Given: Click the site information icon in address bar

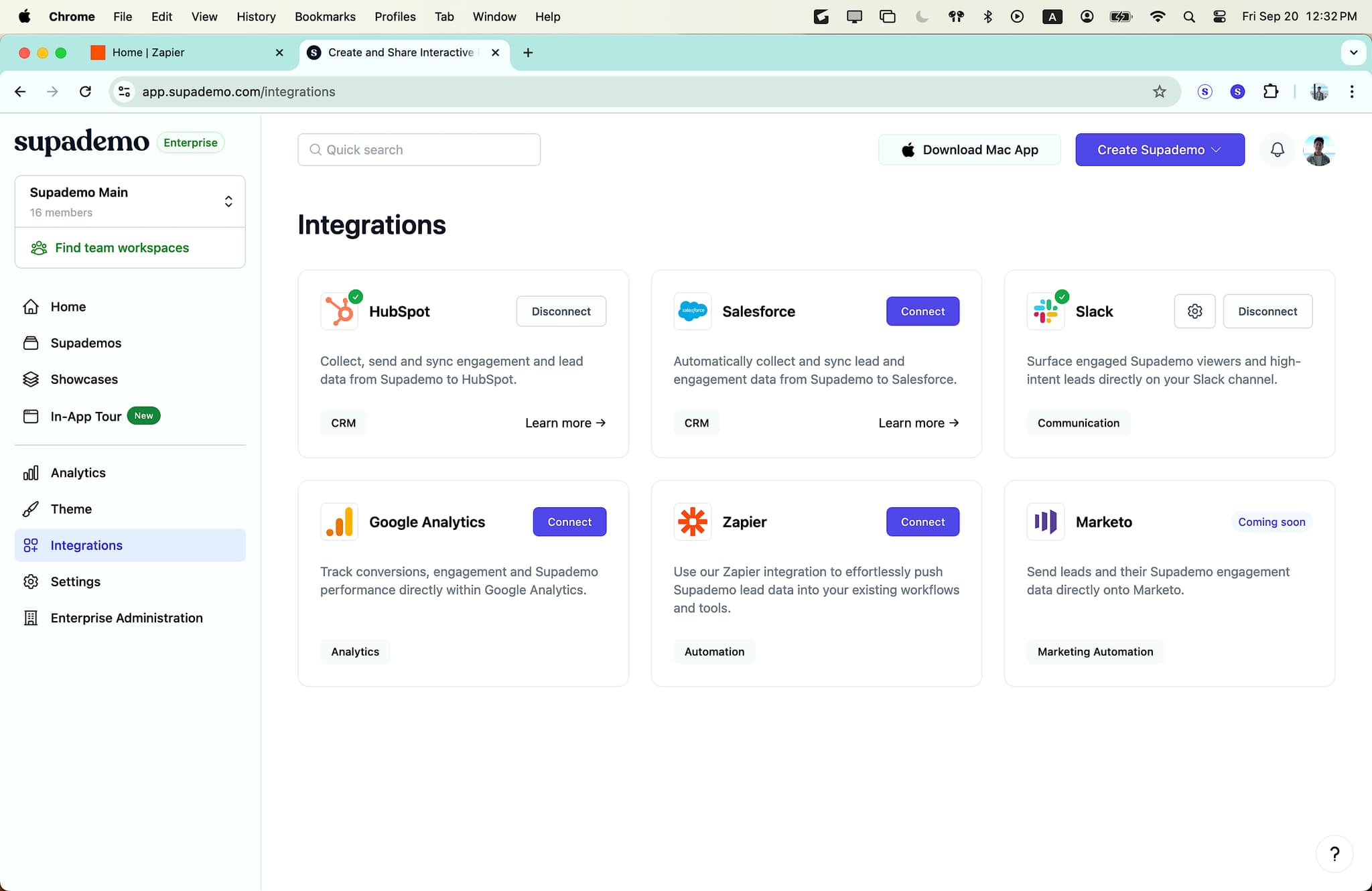Looking at the screenshot, I should click(125, 92).
